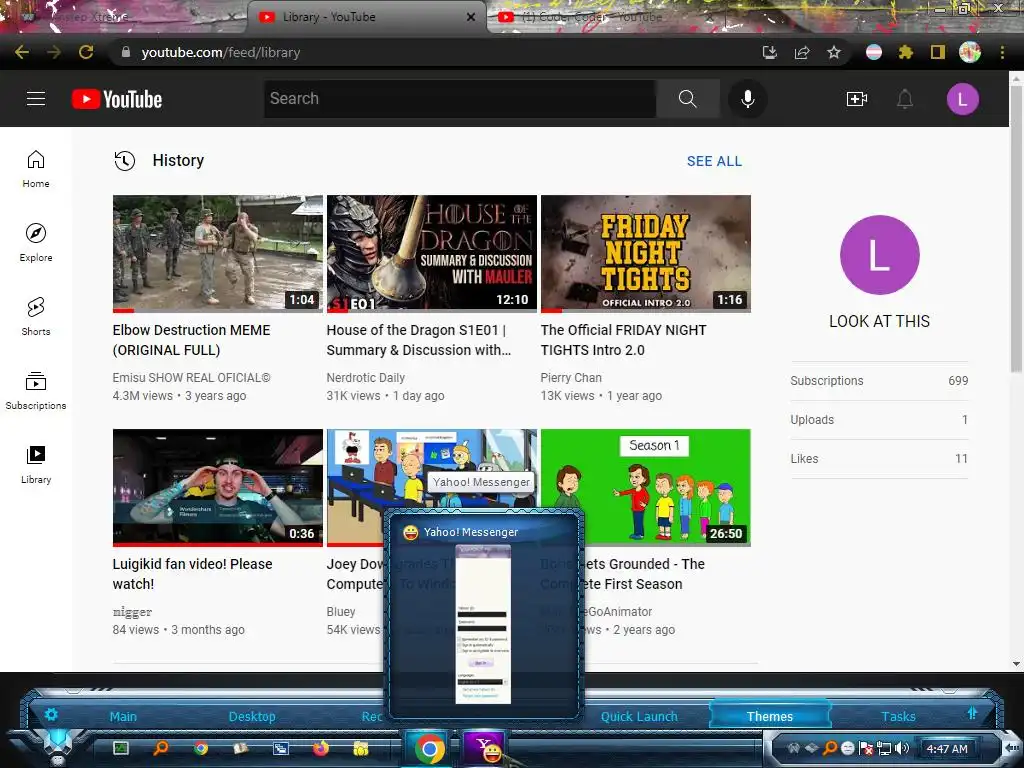1024x768 pixels.
Task: Start voice search with the microphone
Action: [x=748, y=99]
